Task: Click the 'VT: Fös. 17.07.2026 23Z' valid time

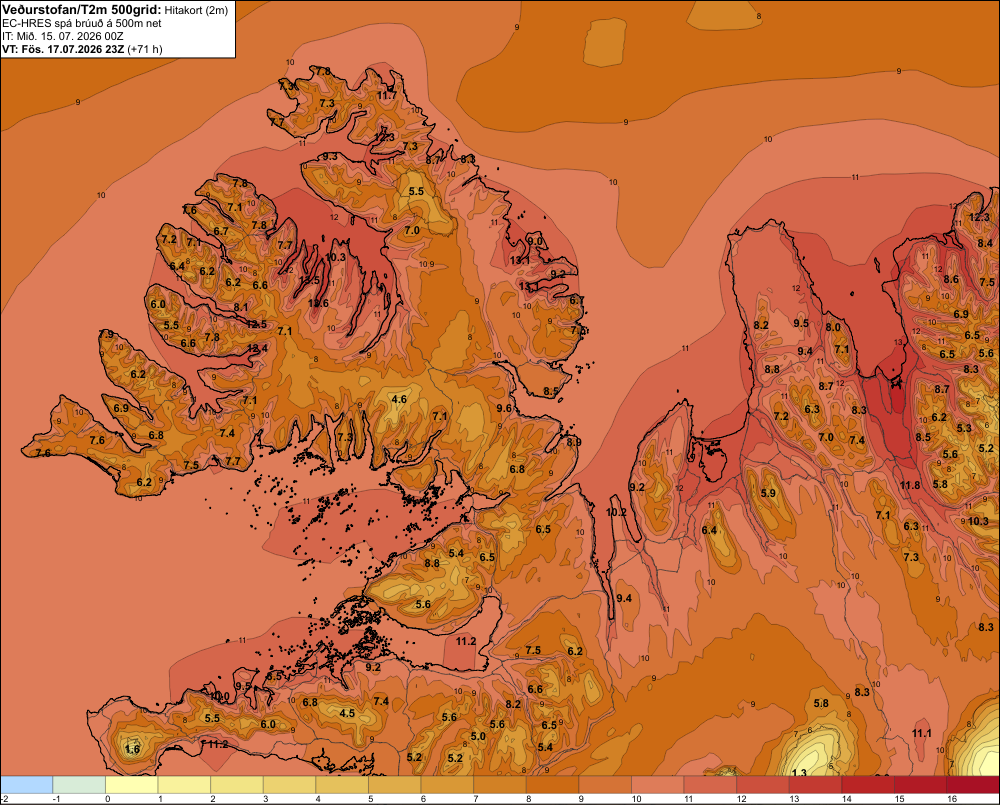Action: click(63, 49)
